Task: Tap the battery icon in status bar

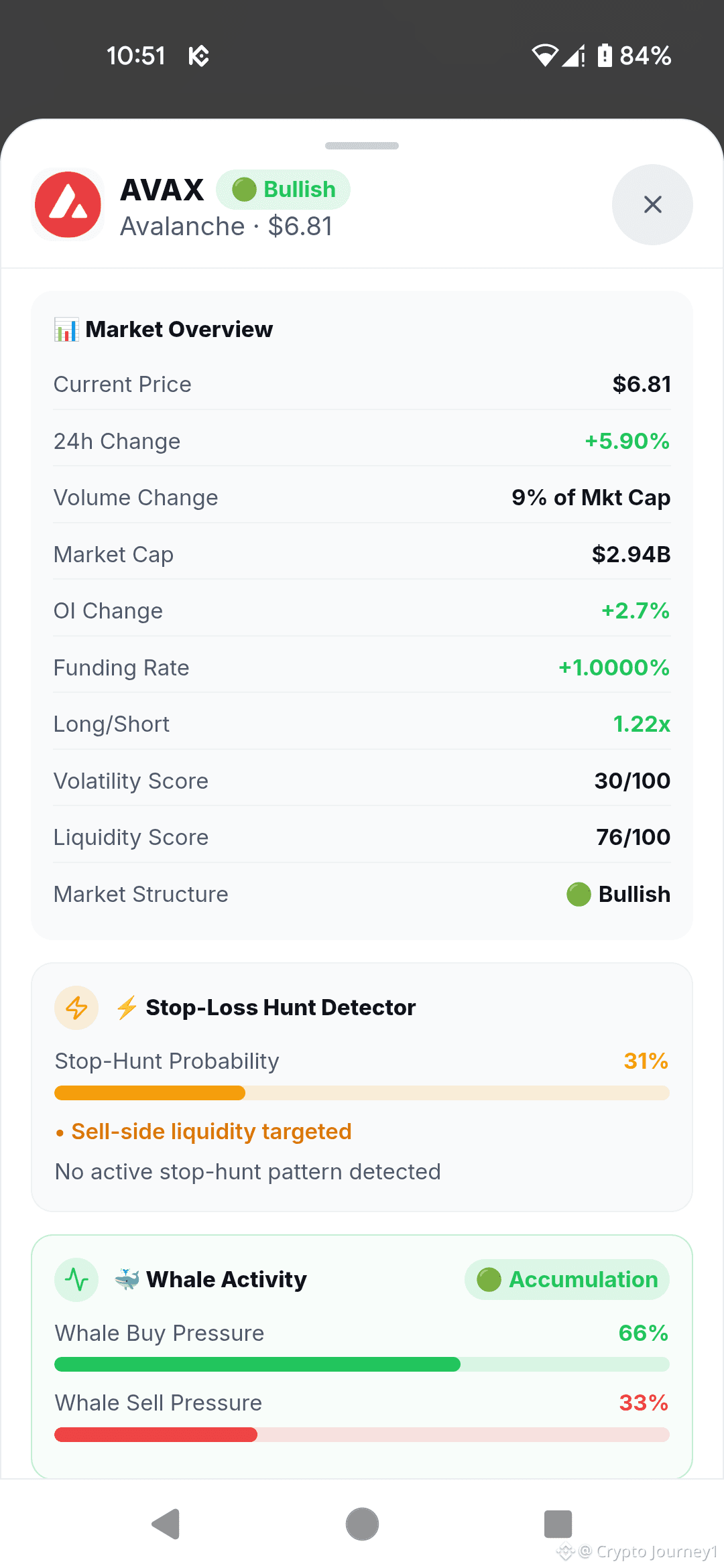Action: click(x=605, y=55)
